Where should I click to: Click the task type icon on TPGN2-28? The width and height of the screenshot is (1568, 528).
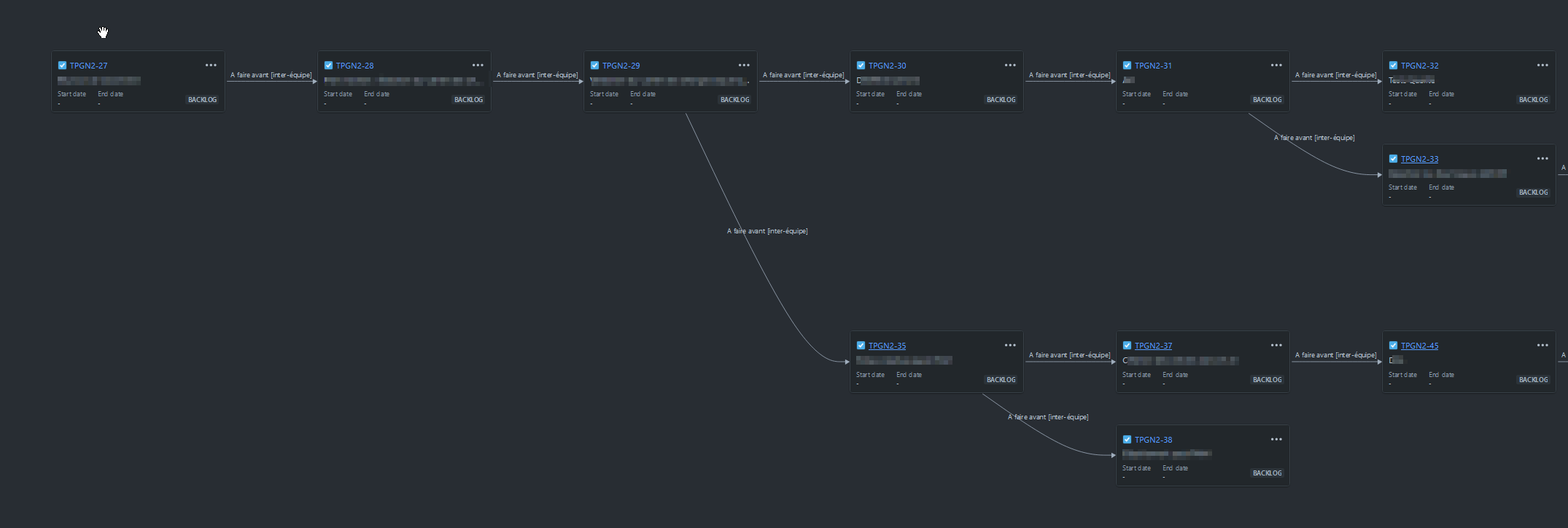328,66
